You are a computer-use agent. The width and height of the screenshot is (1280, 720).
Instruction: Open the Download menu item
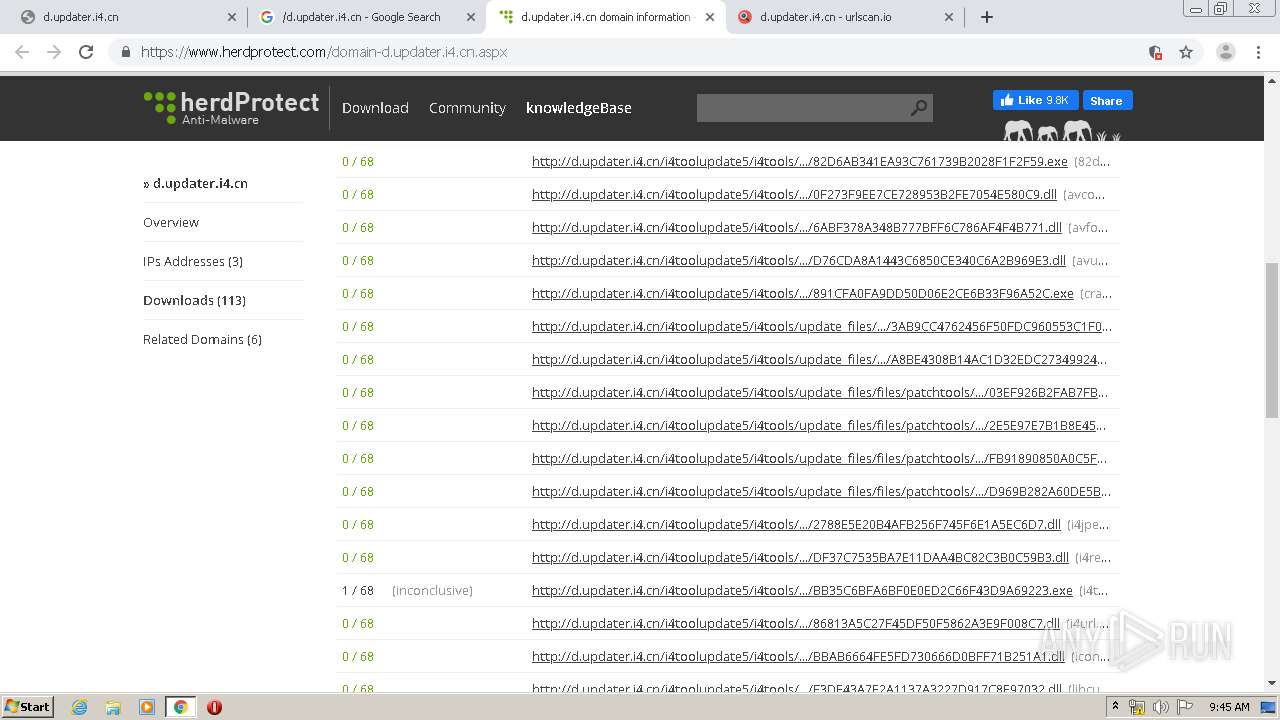tap(375, 108)
